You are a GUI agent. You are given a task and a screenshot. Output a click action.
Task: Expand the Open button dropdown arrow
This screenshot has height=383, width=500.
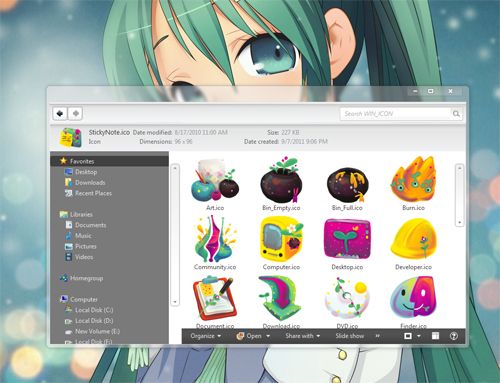(x=268, y=336)
